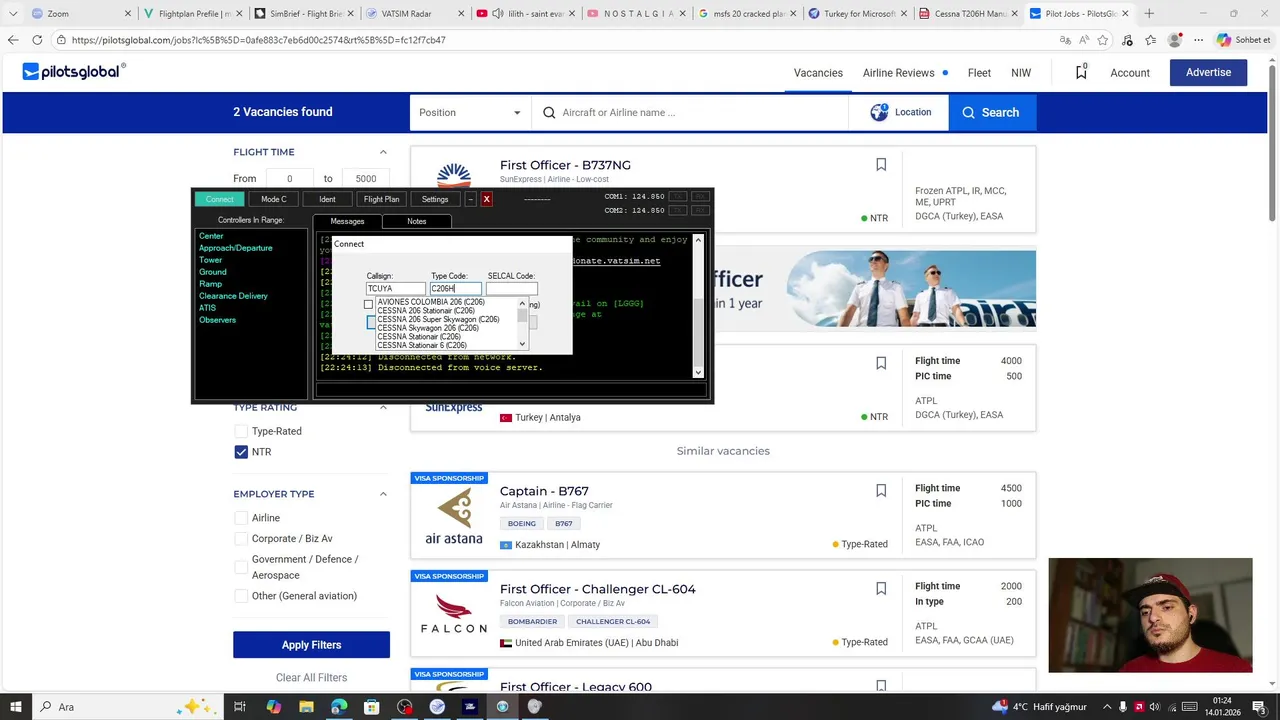Click the Apply Filters button
This screenshot has height=720, width=1280.
[311, 645]
